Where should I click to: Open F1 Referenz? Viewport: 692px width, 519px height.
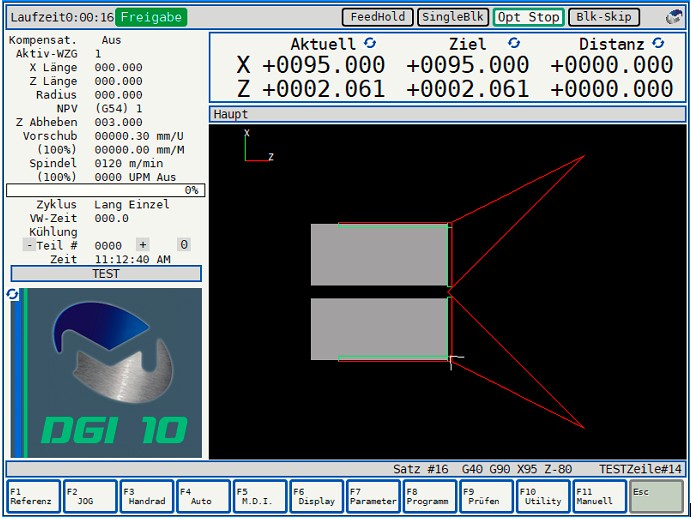point(34,497)
